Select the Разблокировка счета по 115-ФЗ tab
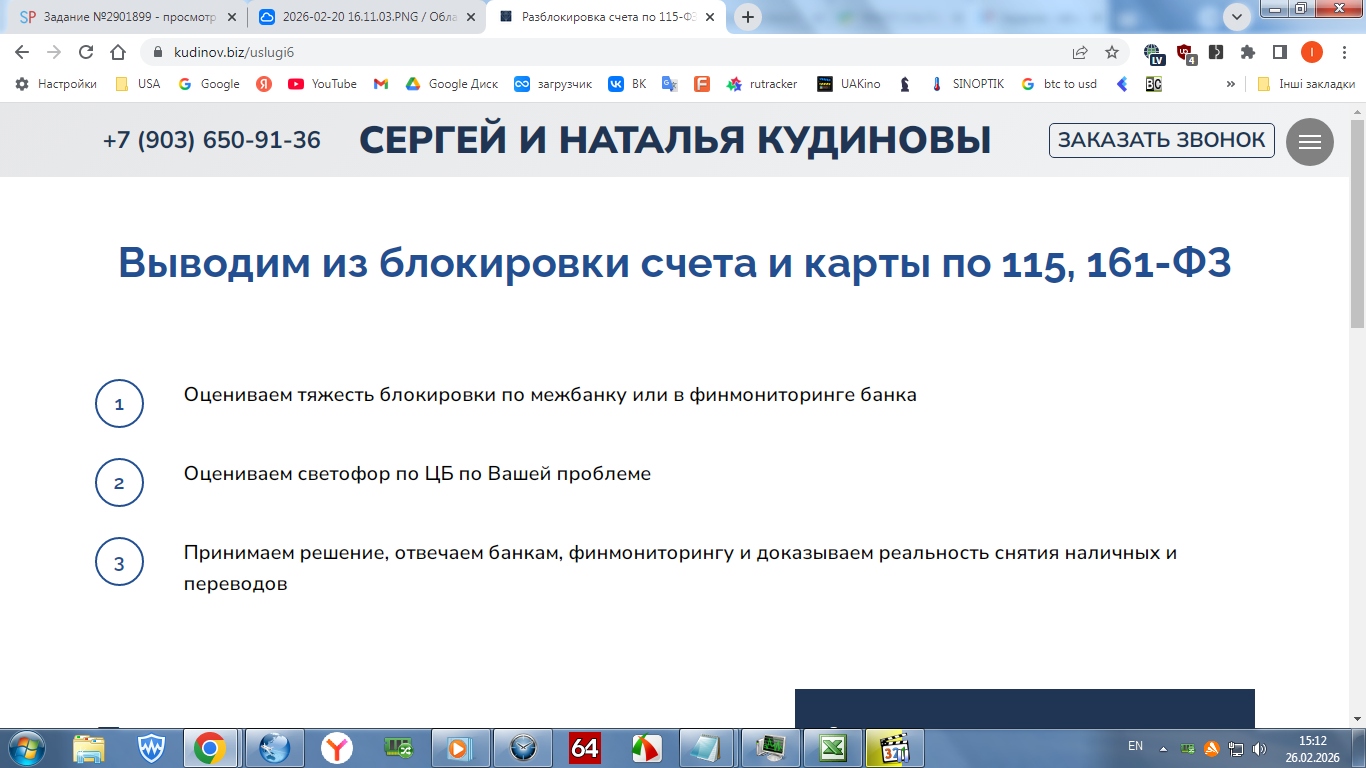 coord(608,17)
